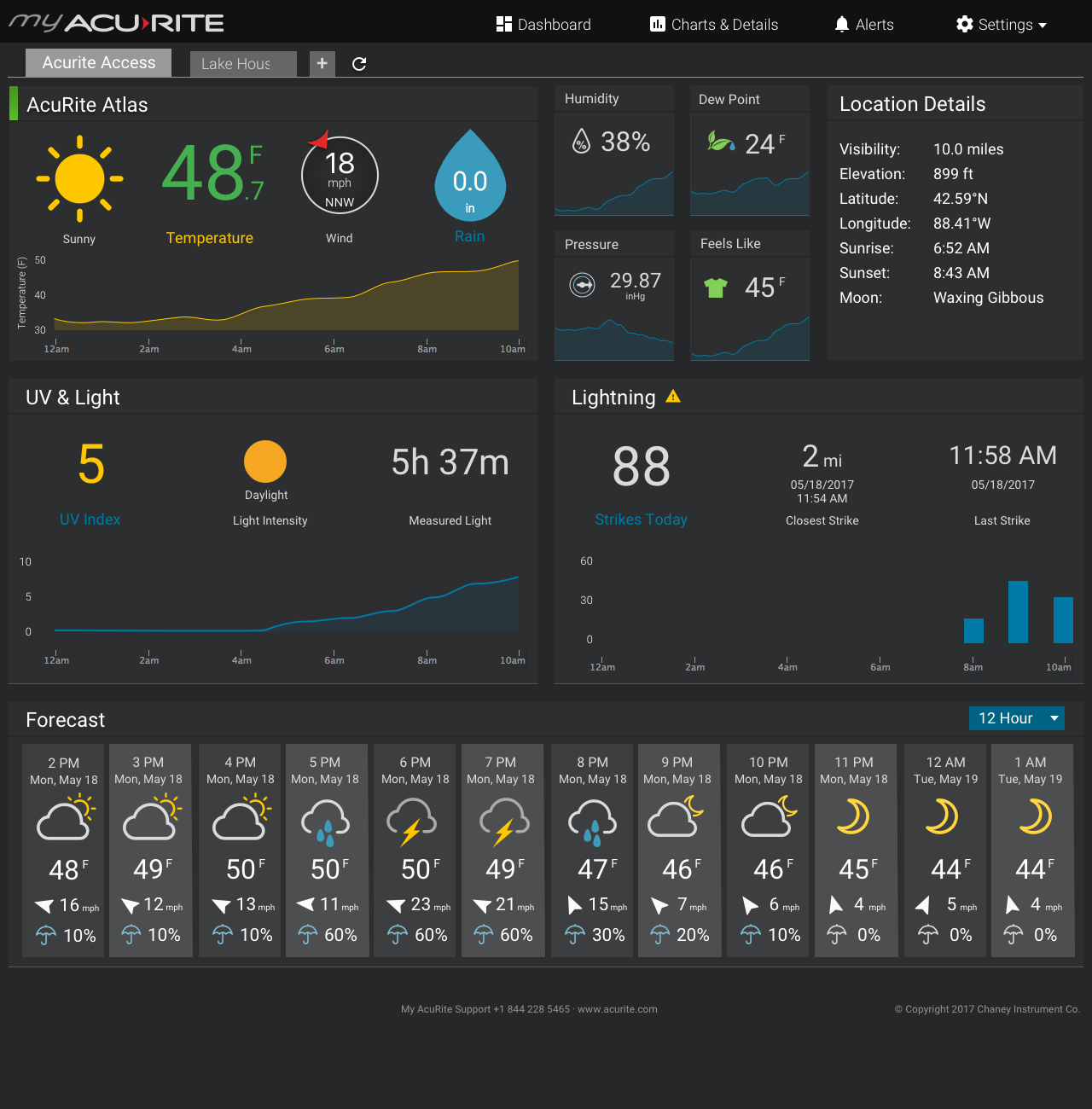Click the 2 PM wind direction arrow
The width and height of the screenshot is (1092, 1109).
pyautogui.click(x=44, y=905)
